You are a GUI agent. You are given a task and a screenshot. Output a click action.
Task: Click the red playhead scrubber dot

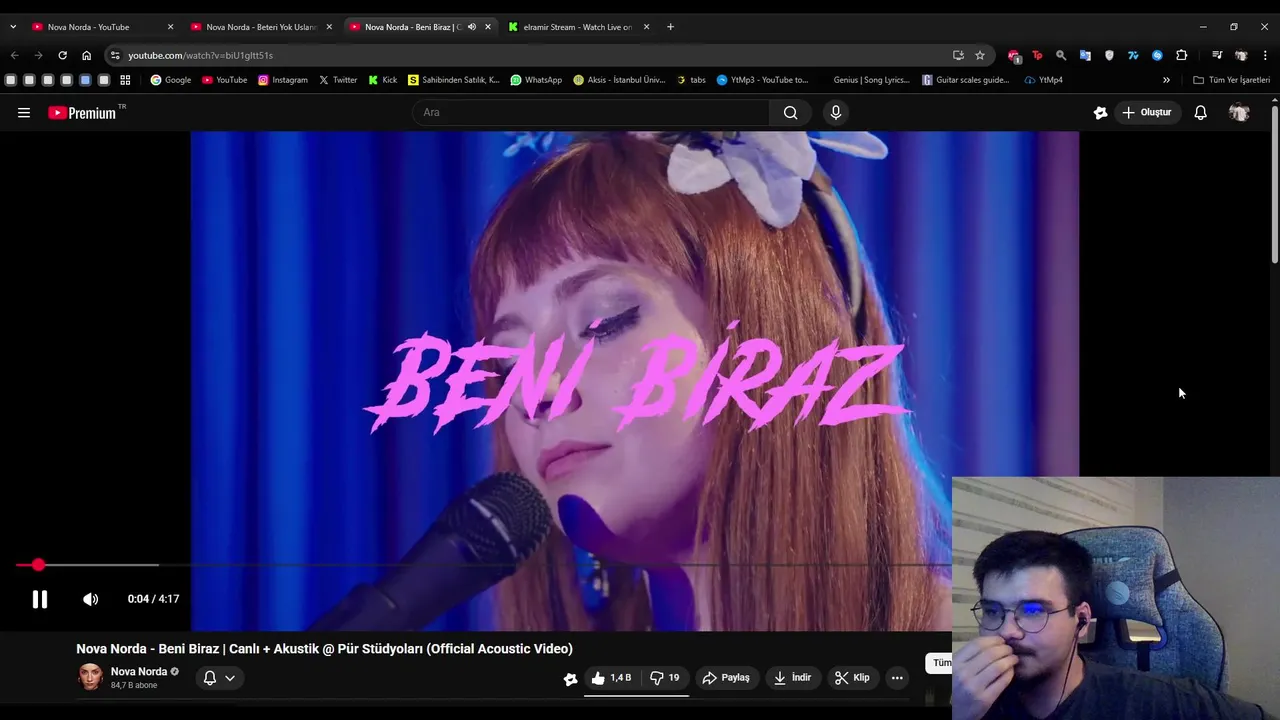click(38, 565)
